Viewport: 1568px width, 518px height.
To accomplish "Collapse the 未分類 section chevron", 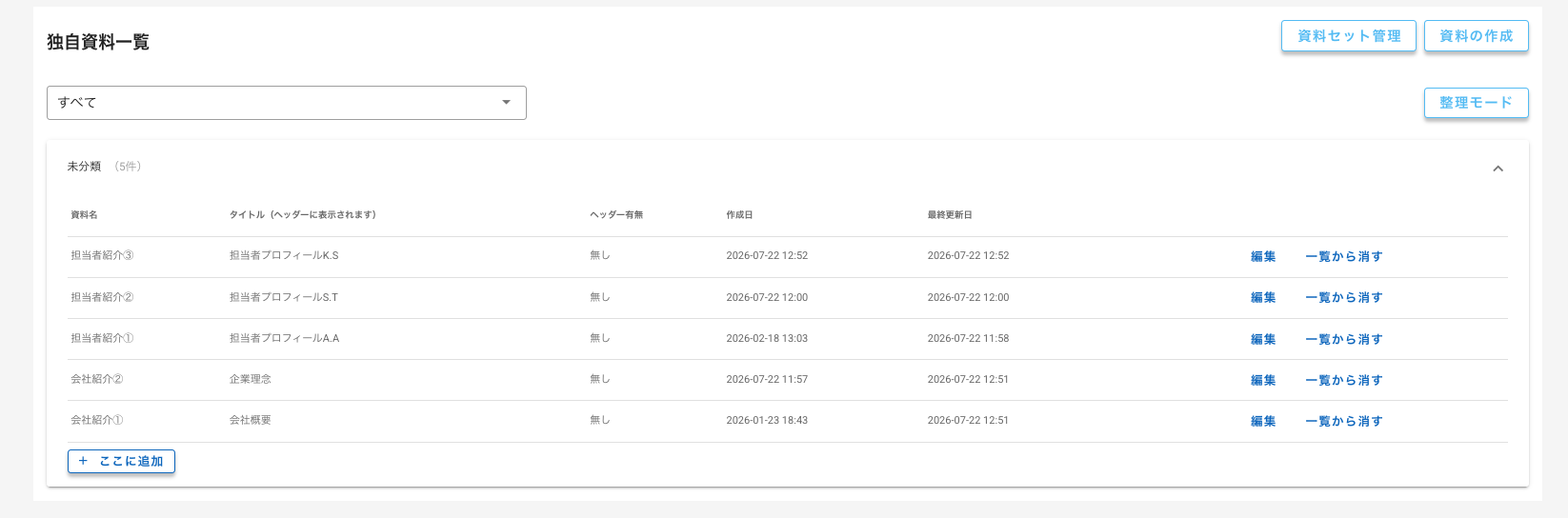I will [1498, 169].
